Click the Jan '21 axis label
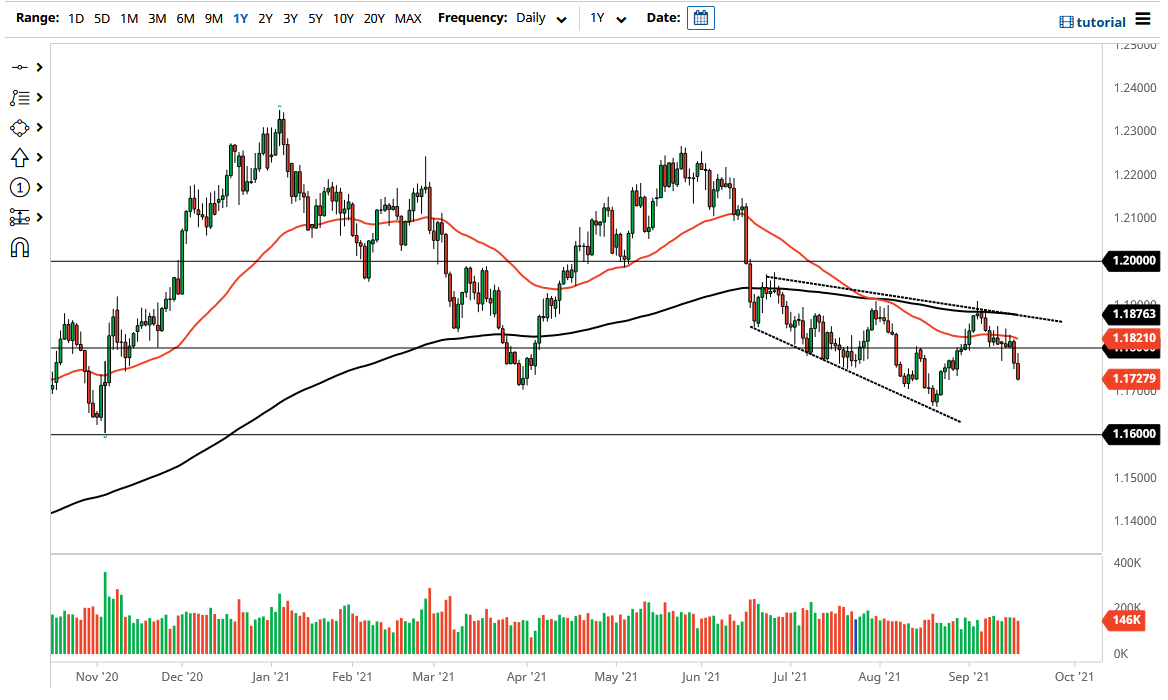Screen dimensions: 1168x700 [270, 677]
